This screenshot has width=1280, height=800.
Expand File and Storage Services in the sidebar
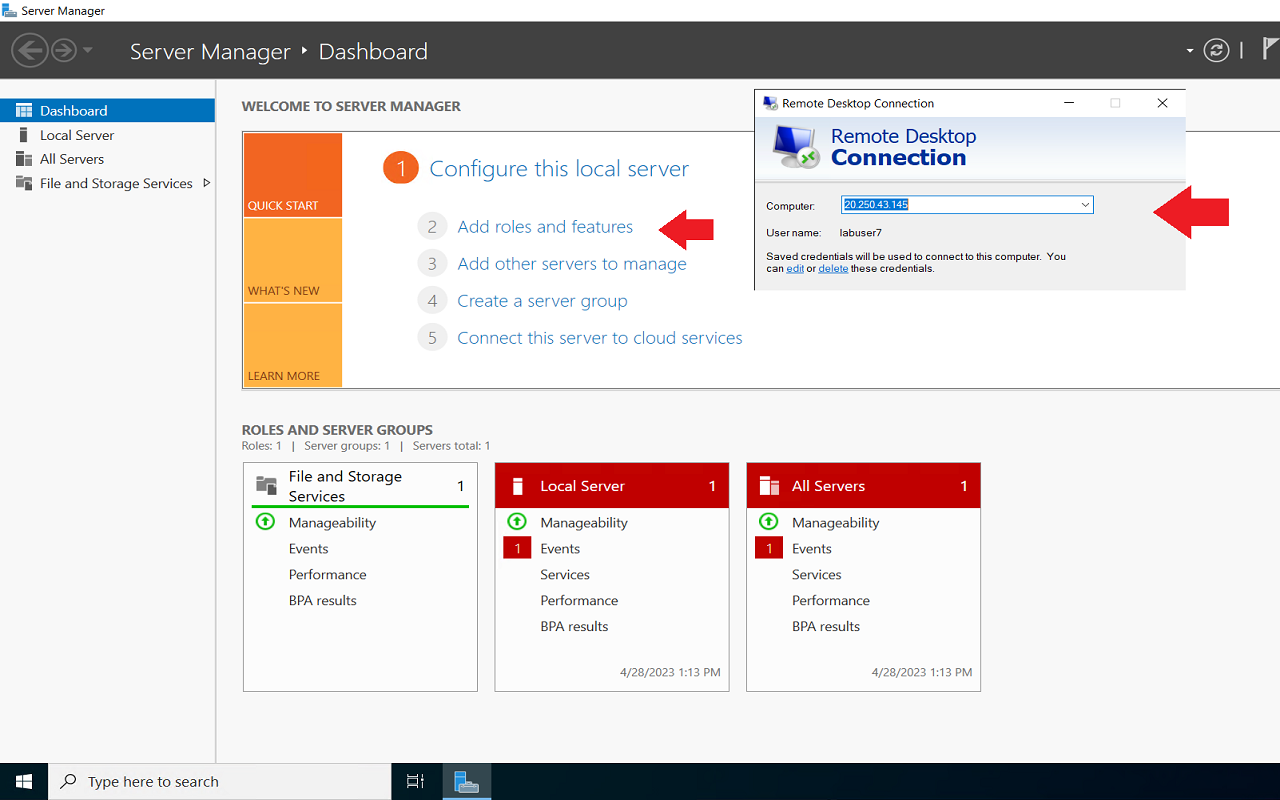coord(207,183)
